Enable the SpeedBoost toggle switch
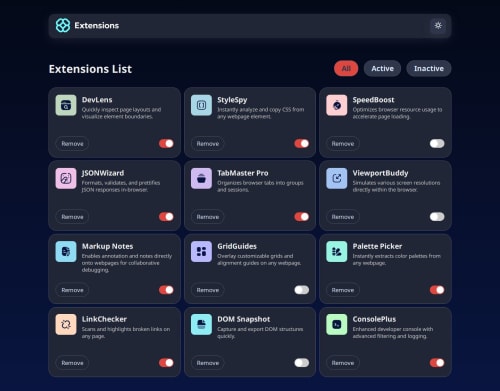This screenshot has width=500, height=391. pyautogui.click(x=437, y=144)
